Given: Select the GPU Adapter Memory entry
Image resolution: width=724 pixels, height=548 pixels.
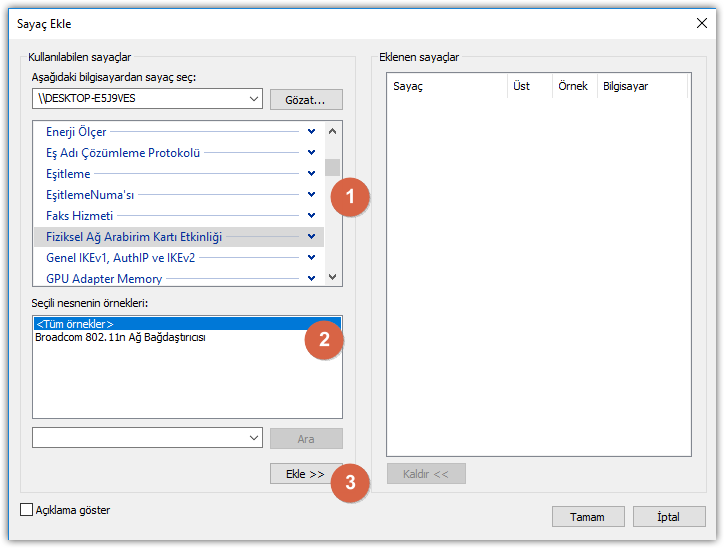Looking at the screenshot, I should (104, 279).
